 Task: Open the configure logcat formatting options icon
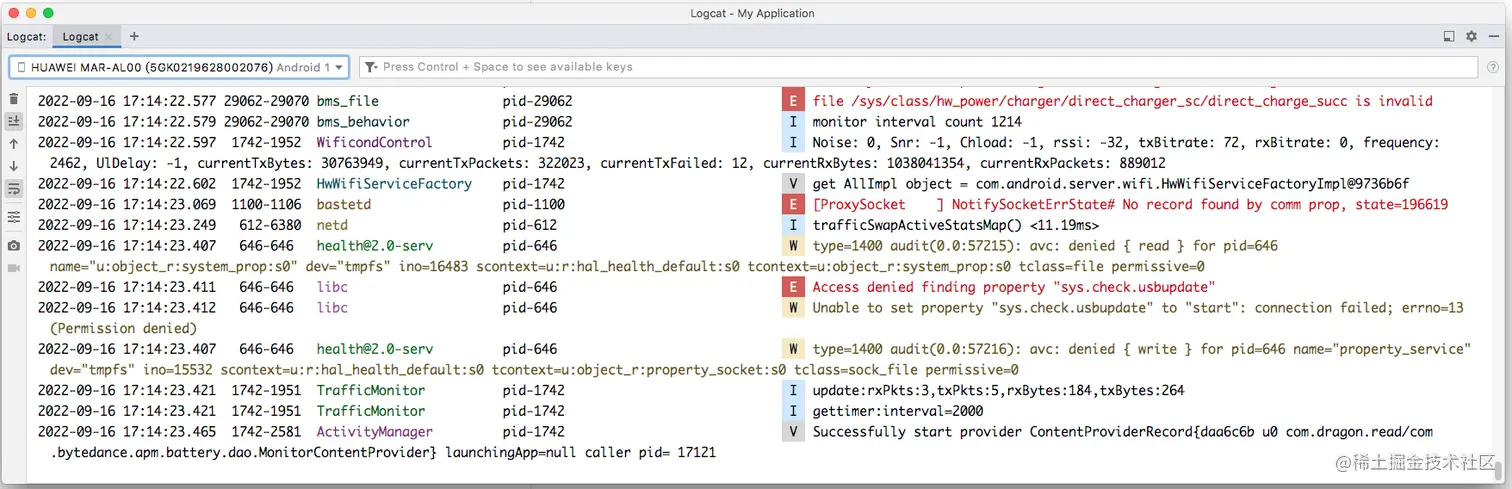13,216
